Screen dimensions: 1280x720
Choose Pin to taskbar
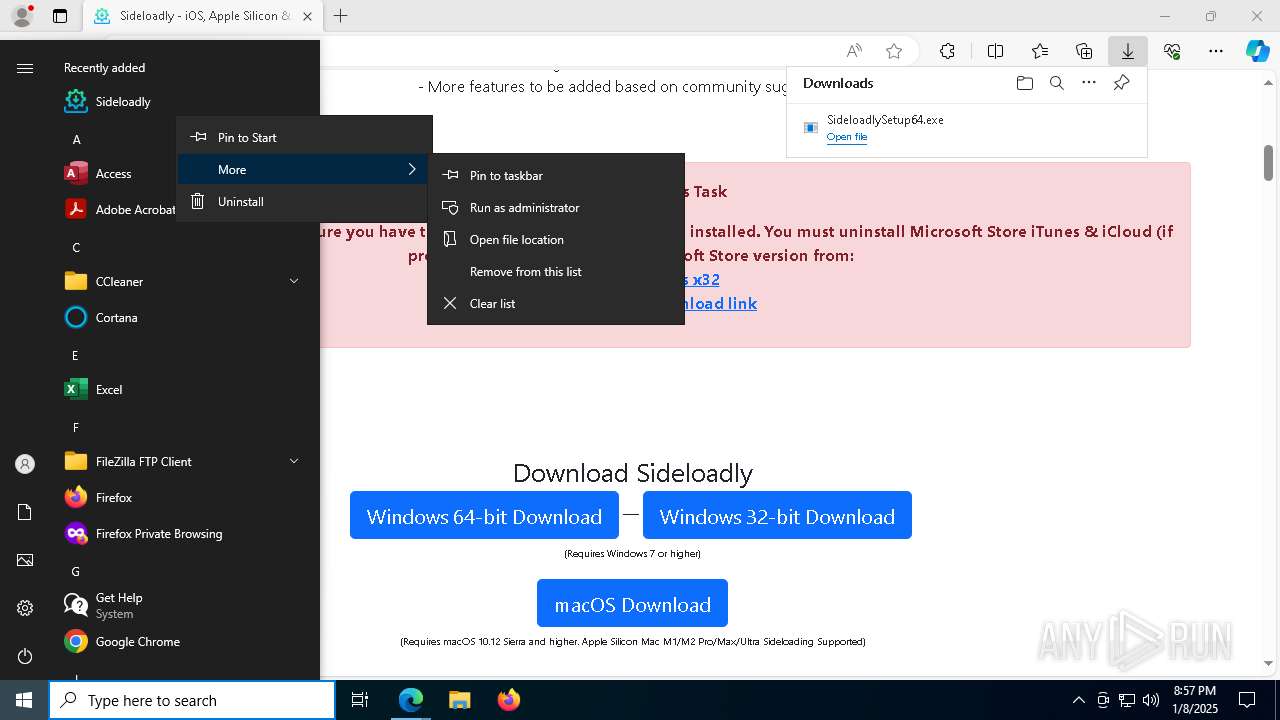[556, 175]
